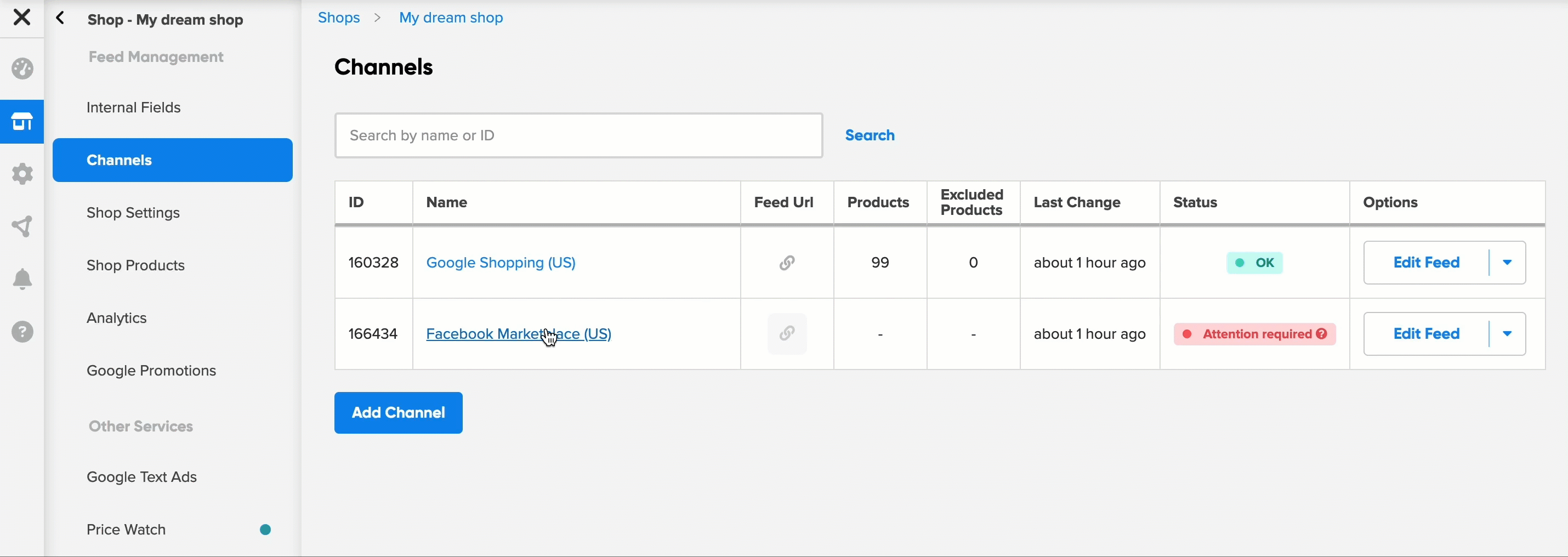Click the Shops breadcrumb link
The height and width of the screenshot is (557, 1568).
(x=338, y=18)
